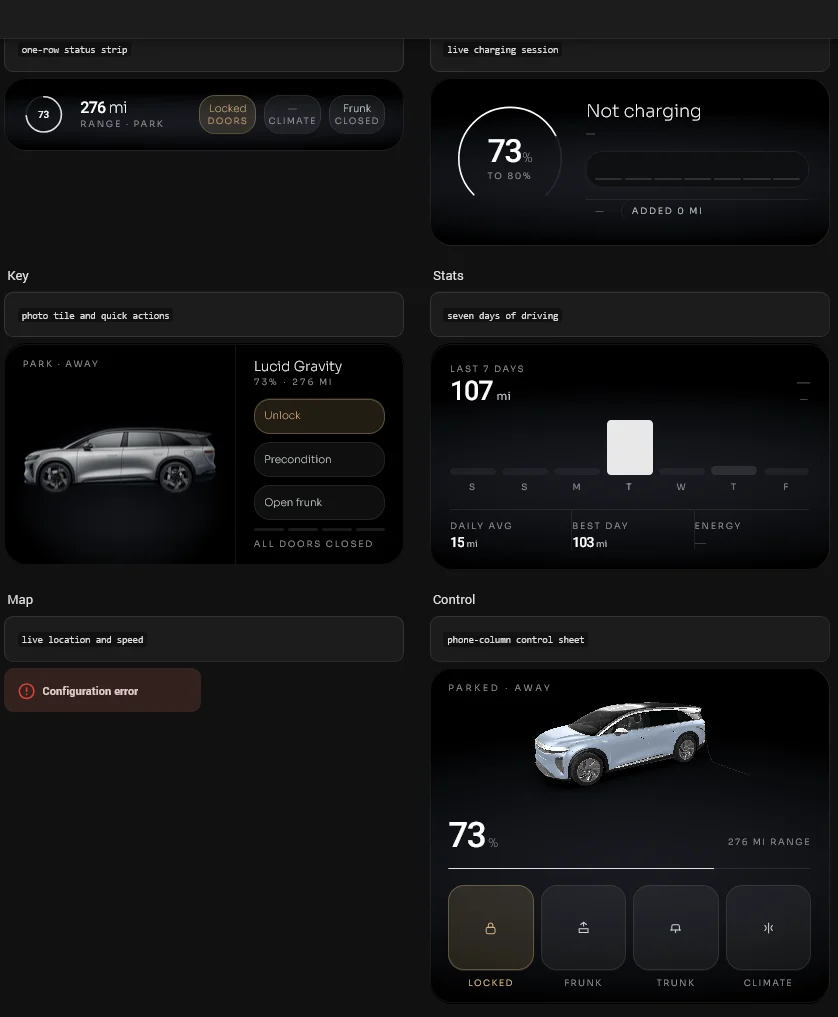Click the Map section heading

click(x=20, y=600)
